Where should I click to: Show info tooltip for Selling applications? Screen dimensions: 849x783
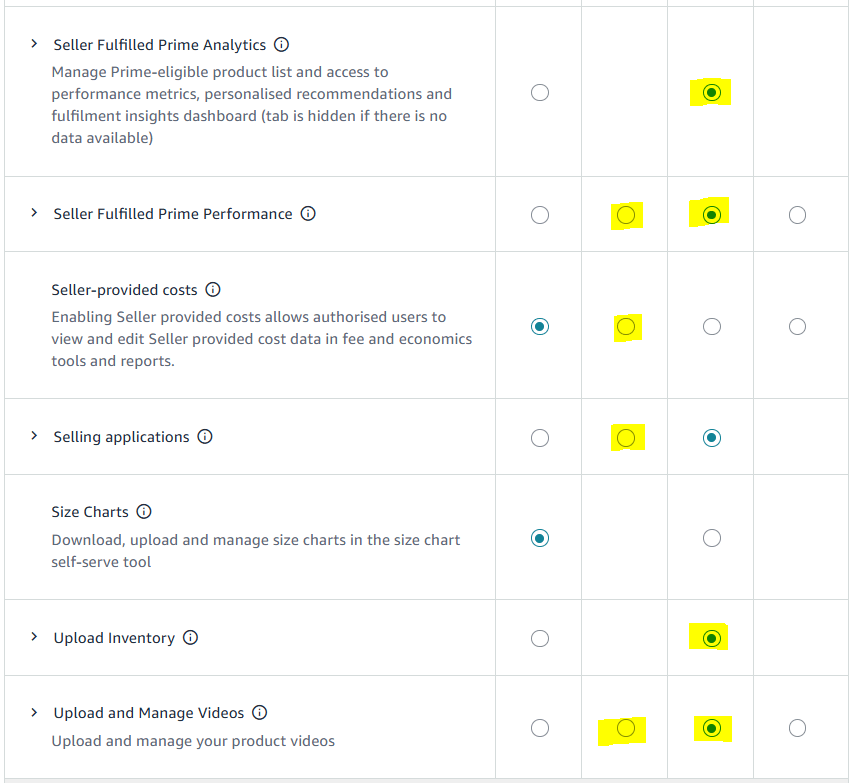205,437
